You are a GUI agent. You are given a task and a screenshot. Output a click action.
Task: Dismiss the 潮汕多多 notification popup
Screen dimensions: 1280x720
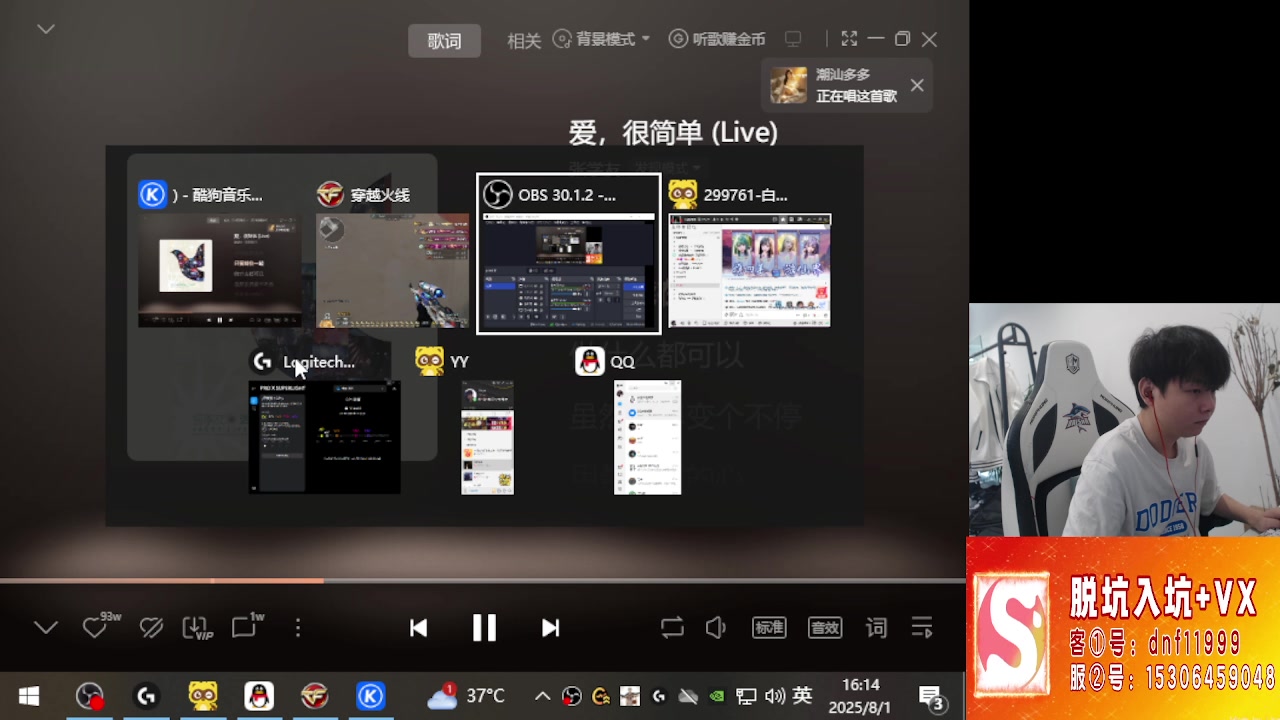point(917,85)
